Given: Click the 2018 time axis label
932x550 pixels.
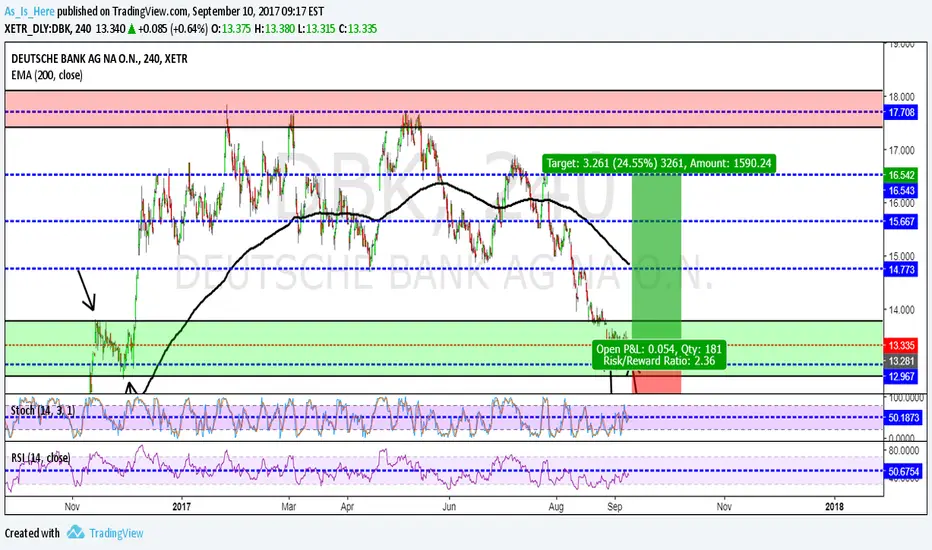Looking at the screenshot, I should (835, 507).
